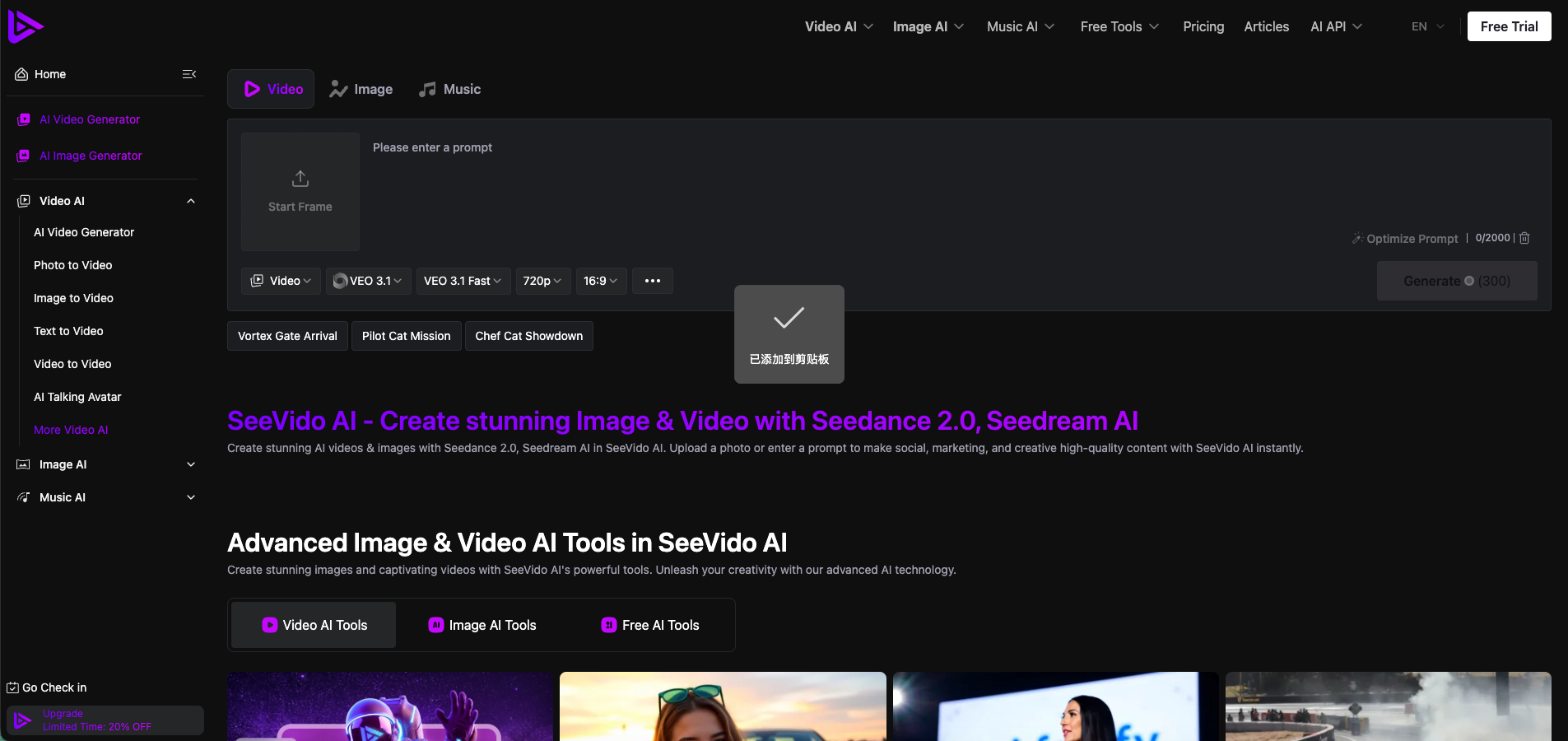
Task: Open the VEO 3.1 model dropdown
Action: point(368,281)
